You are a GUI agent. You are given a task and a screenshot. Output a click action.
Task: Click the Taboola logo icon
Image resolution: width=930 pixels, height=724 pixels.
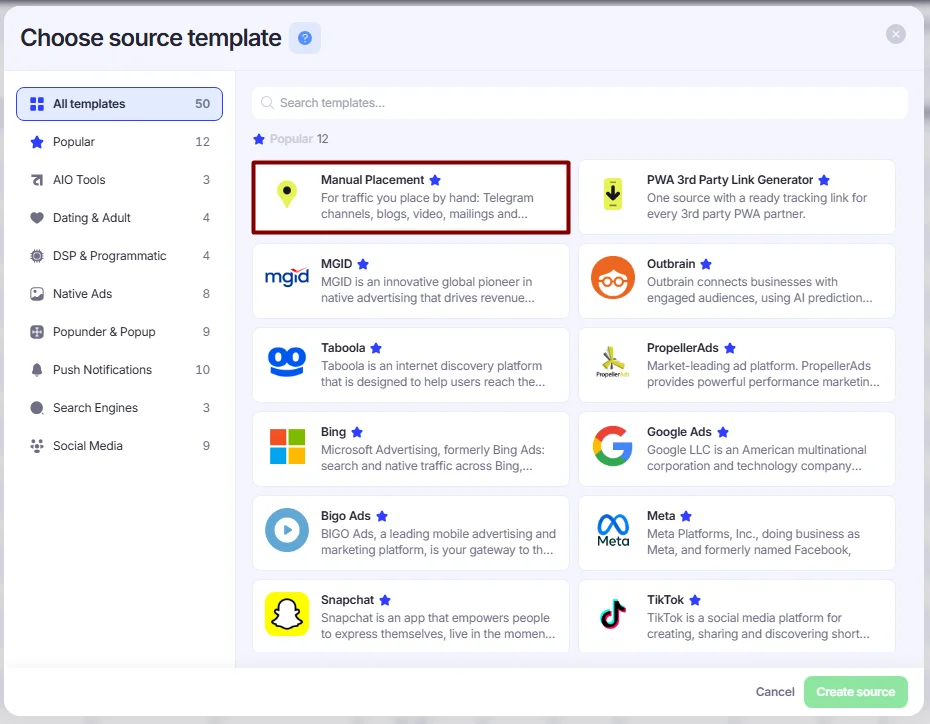point(287,362)
